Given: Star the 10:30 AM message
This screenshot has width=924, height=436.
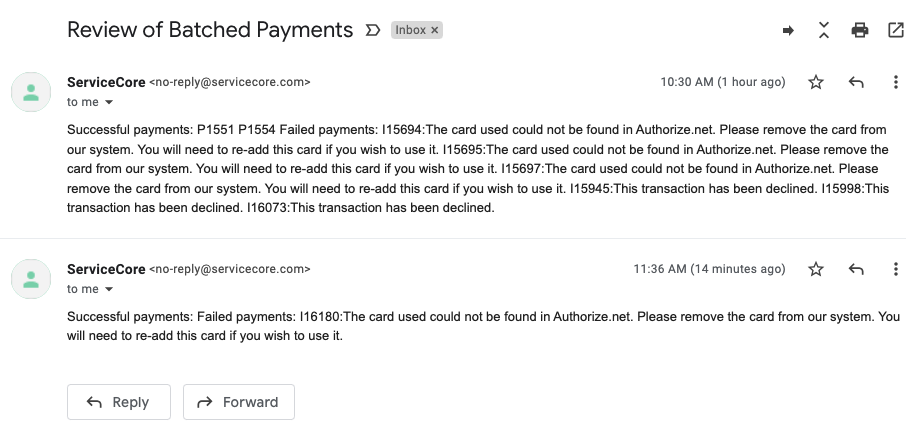Looking at the screenshot, I should [x=816, y=82].
